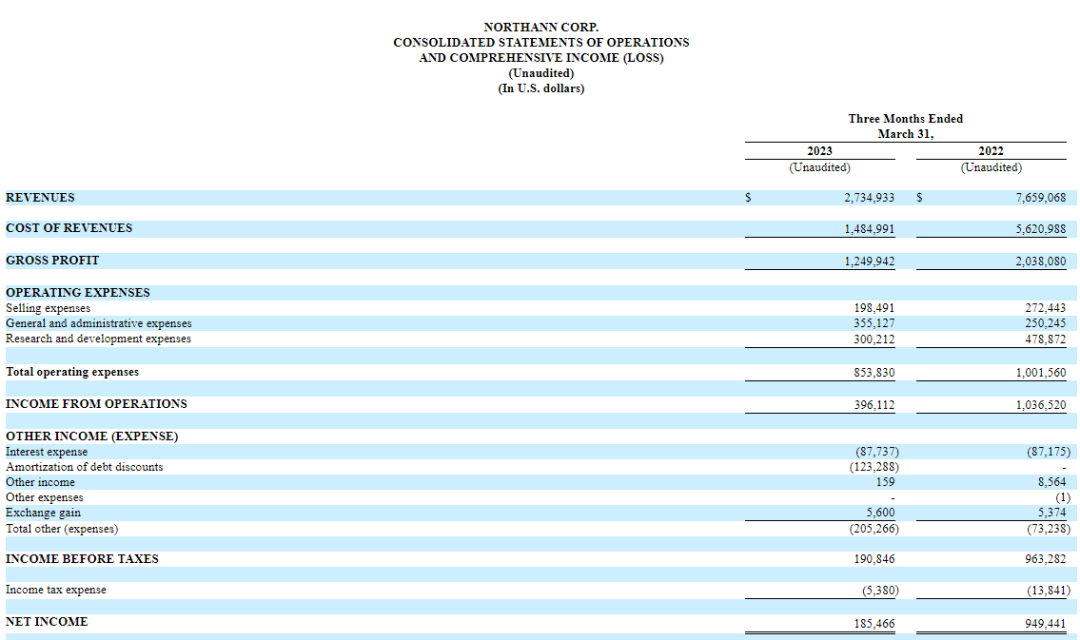
Task: Click the Selling expenses row label
Action: pyautogui.click(x=48, y=308)
